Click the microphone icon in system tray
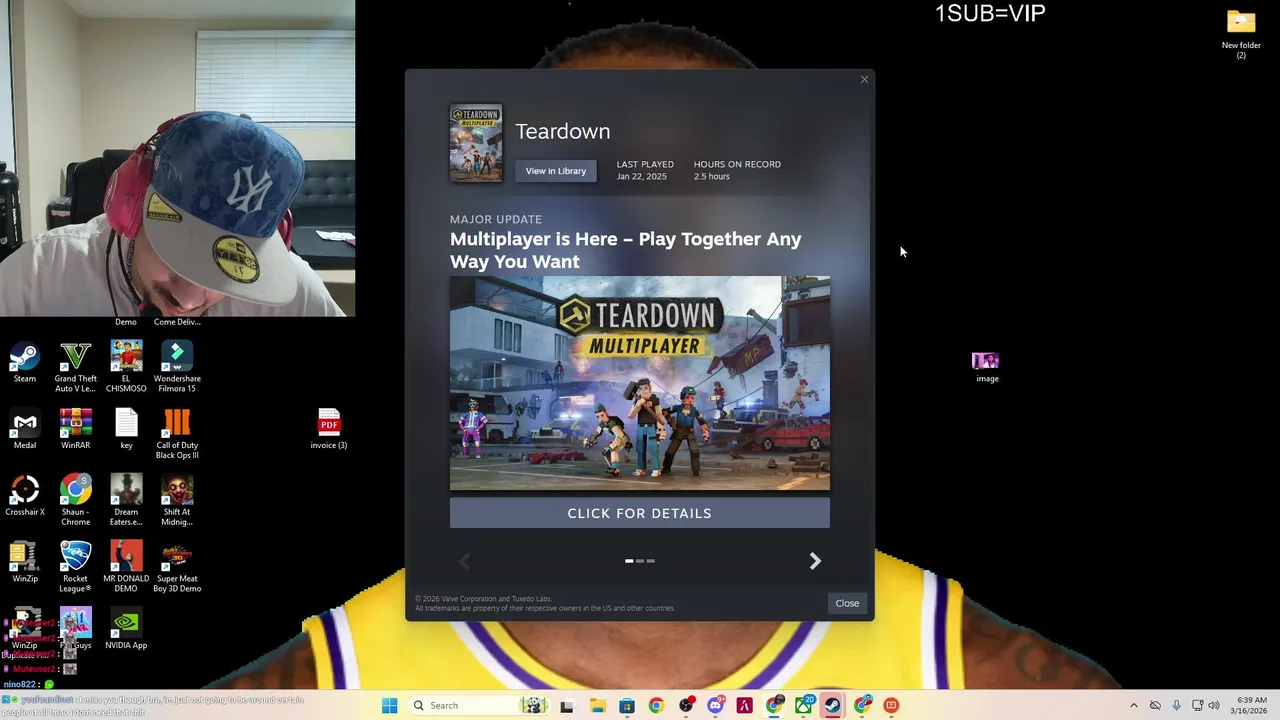 point(1176,705)
